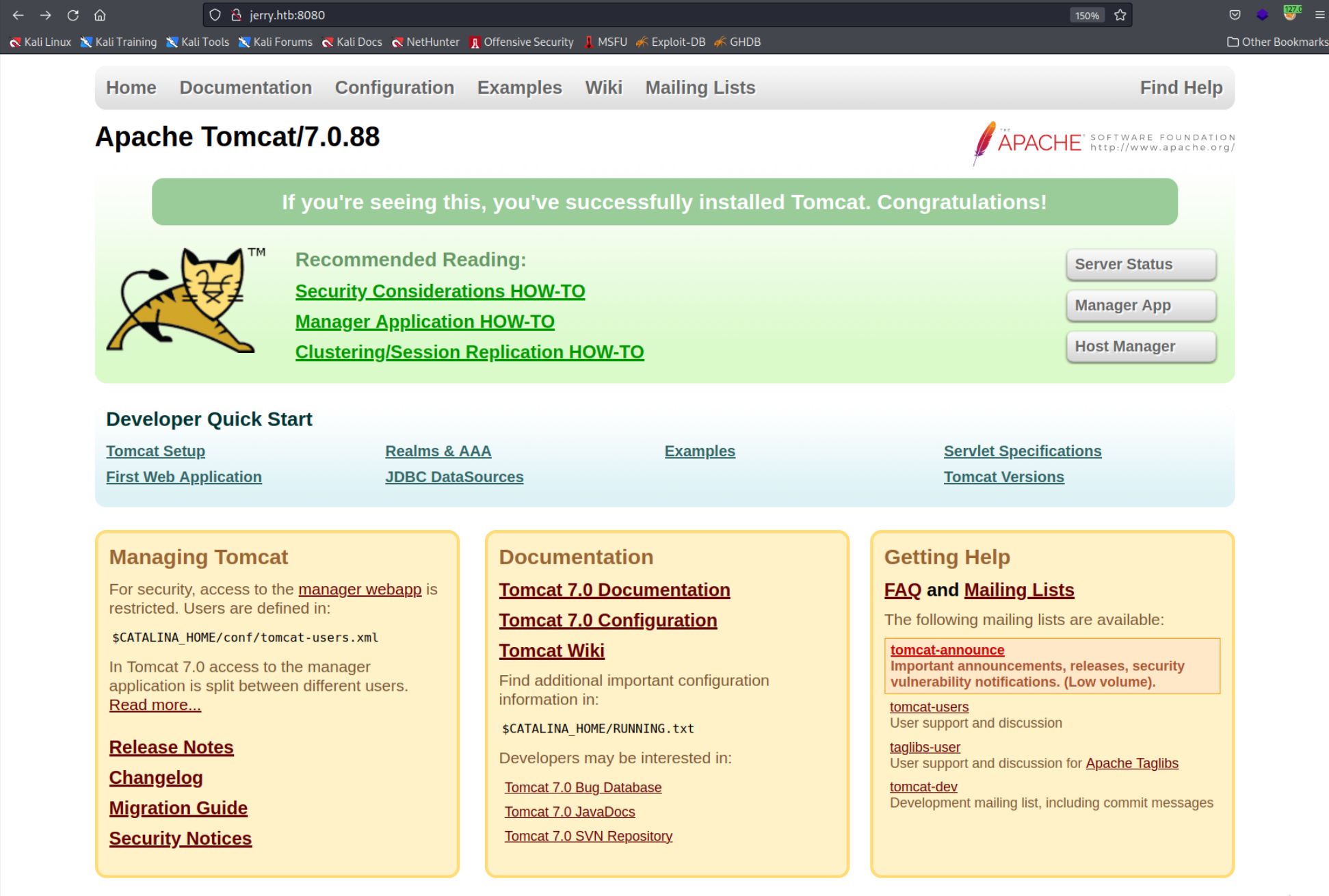Open the FAQ link
The height and width of the screenshot is (896, 1329).
pyautogui.click(x=903, y=590)
